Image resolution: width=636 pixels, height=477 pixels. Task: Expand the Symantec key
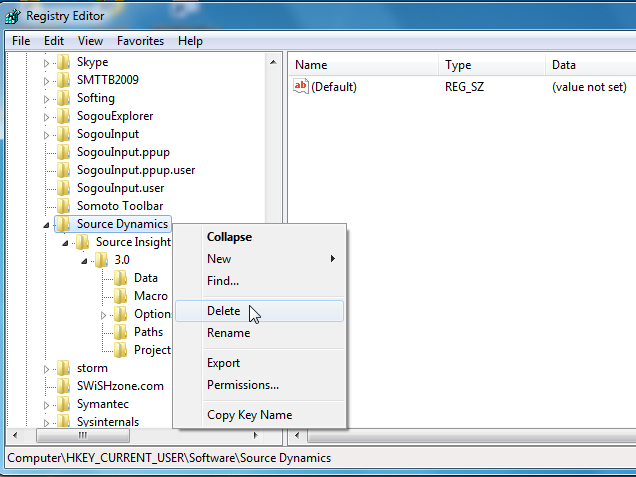point(46,405)
